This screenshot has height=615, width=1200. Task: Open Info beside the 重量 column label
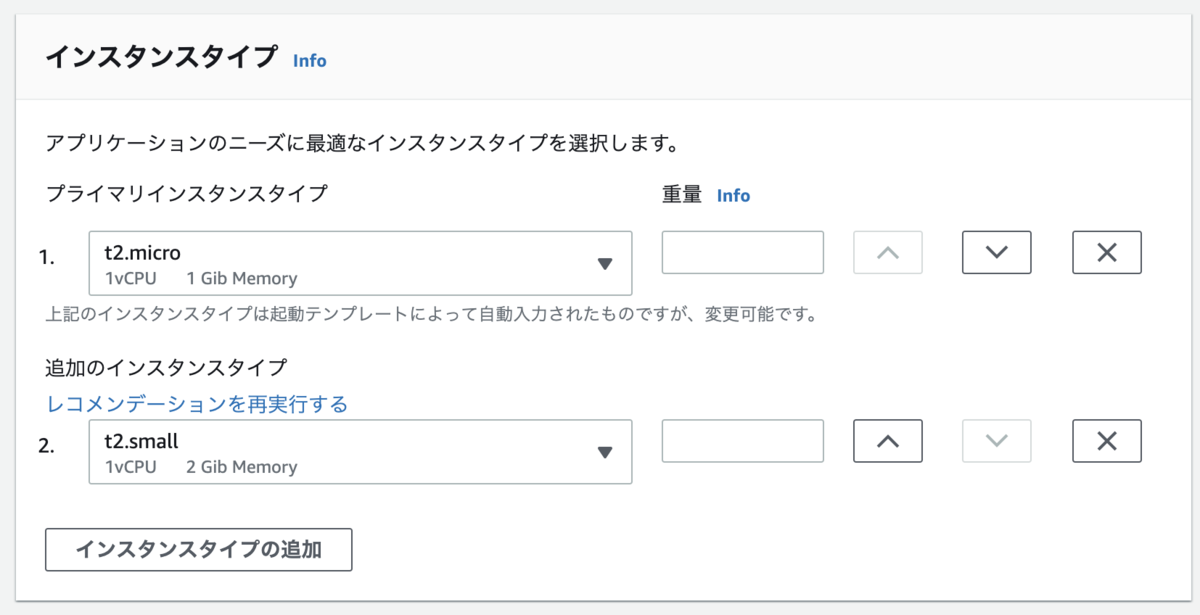[733, 195]
